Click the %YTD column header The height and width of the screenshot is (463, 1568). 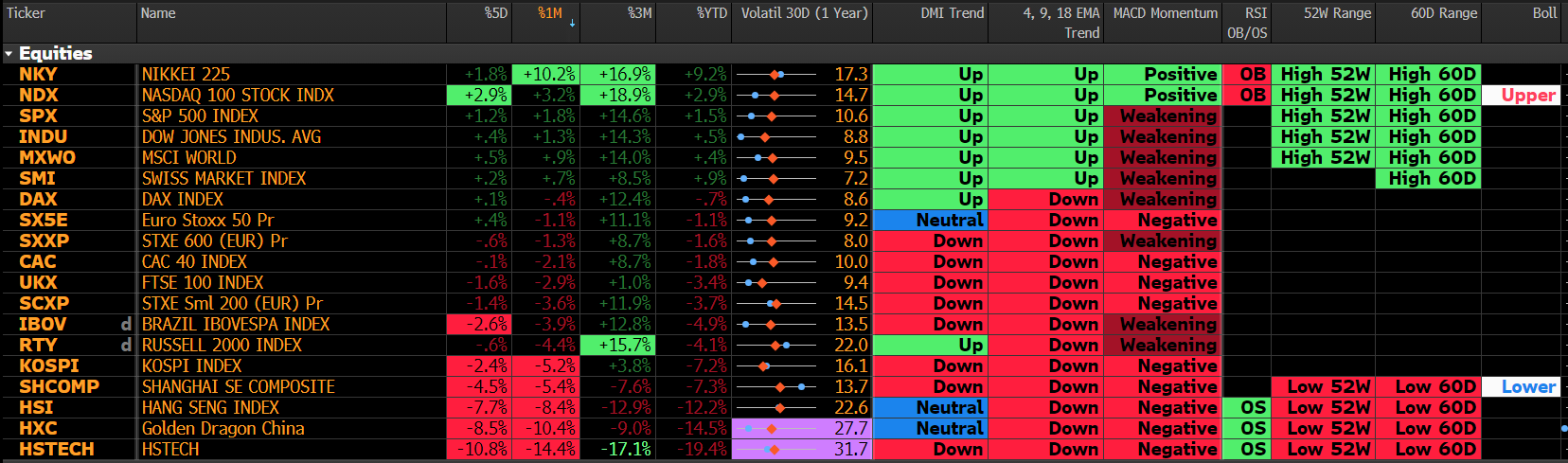click(712, 13)
